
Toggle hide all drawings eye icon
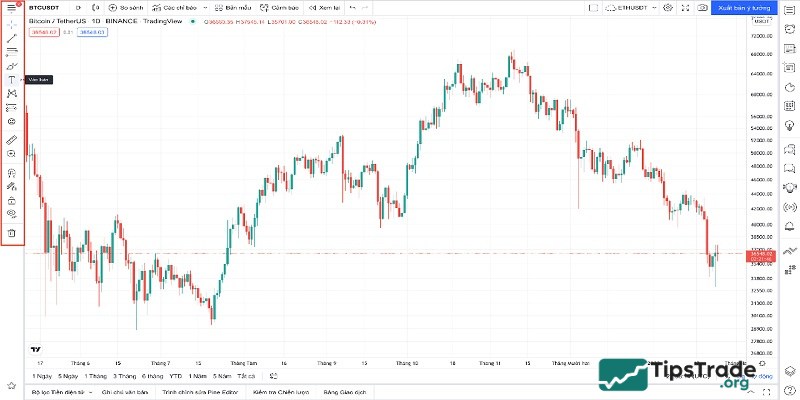[x=11, y=213]
